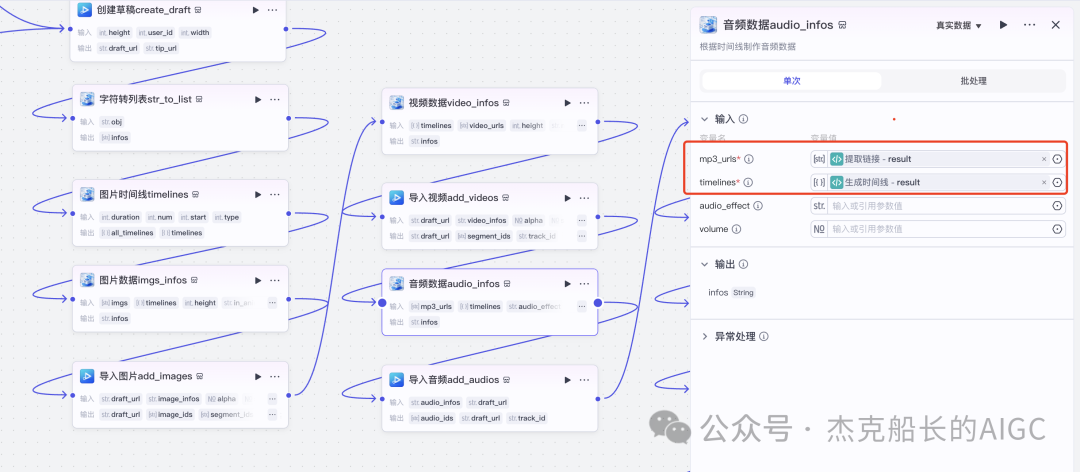Expand hidden inputs of 图片数据imgs_infos node
This screenshot has height=472, width=1080.
(x=272, y=302)
